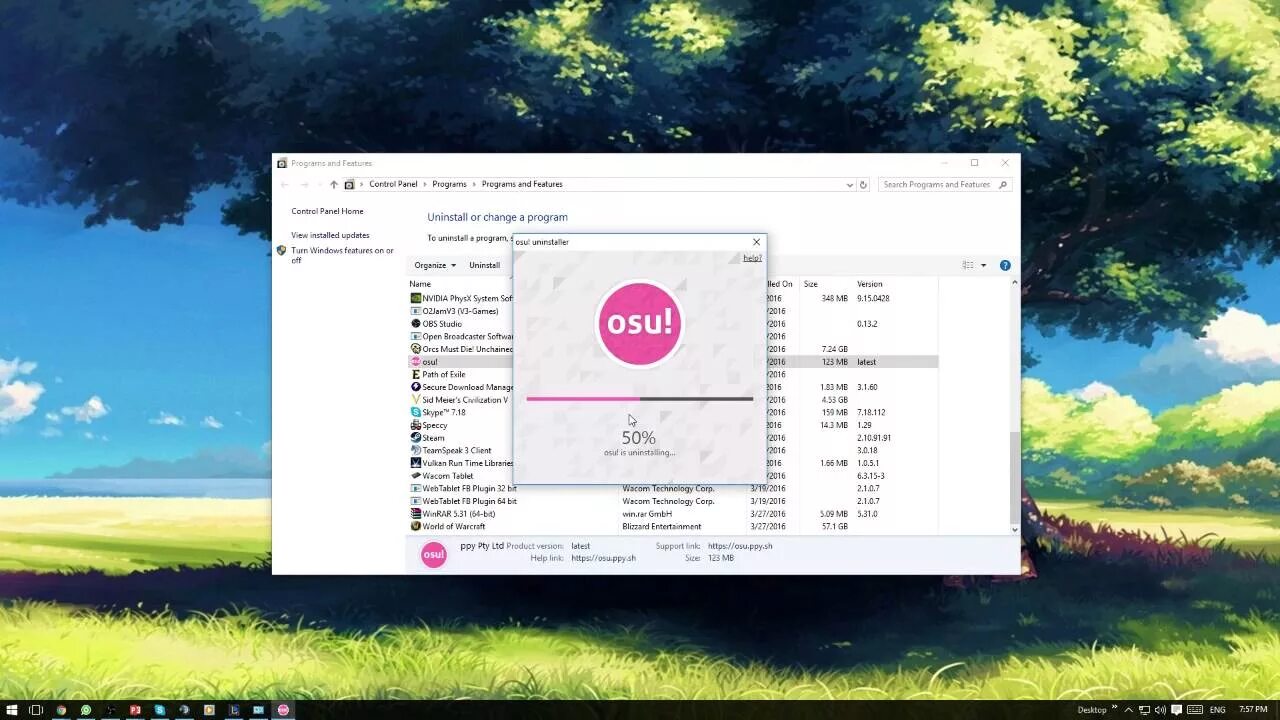1280x720 pixels.
Task: Click the Orcs Must Die! Unchained icon
Action: coord(416,349)
